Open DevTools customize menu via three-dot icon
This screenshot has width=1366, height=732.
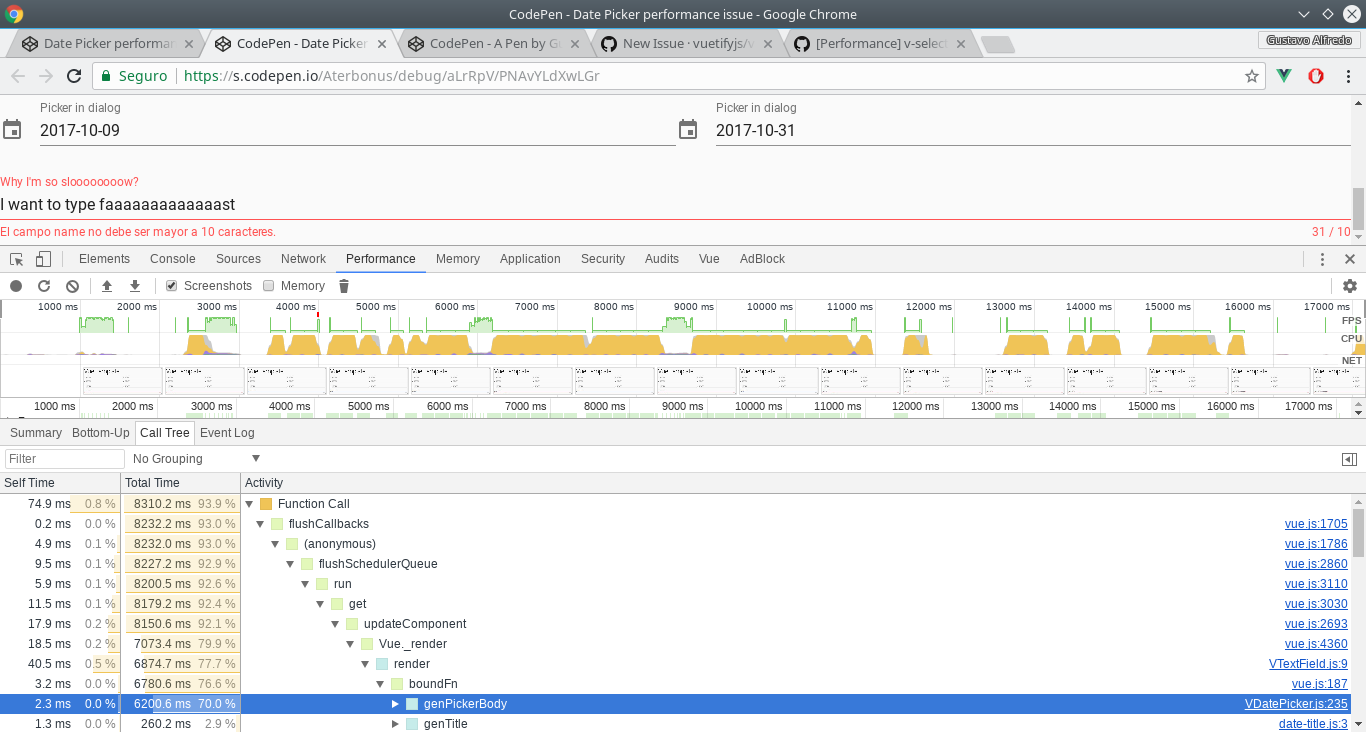pyautogui.click(x=1322, y=258)
